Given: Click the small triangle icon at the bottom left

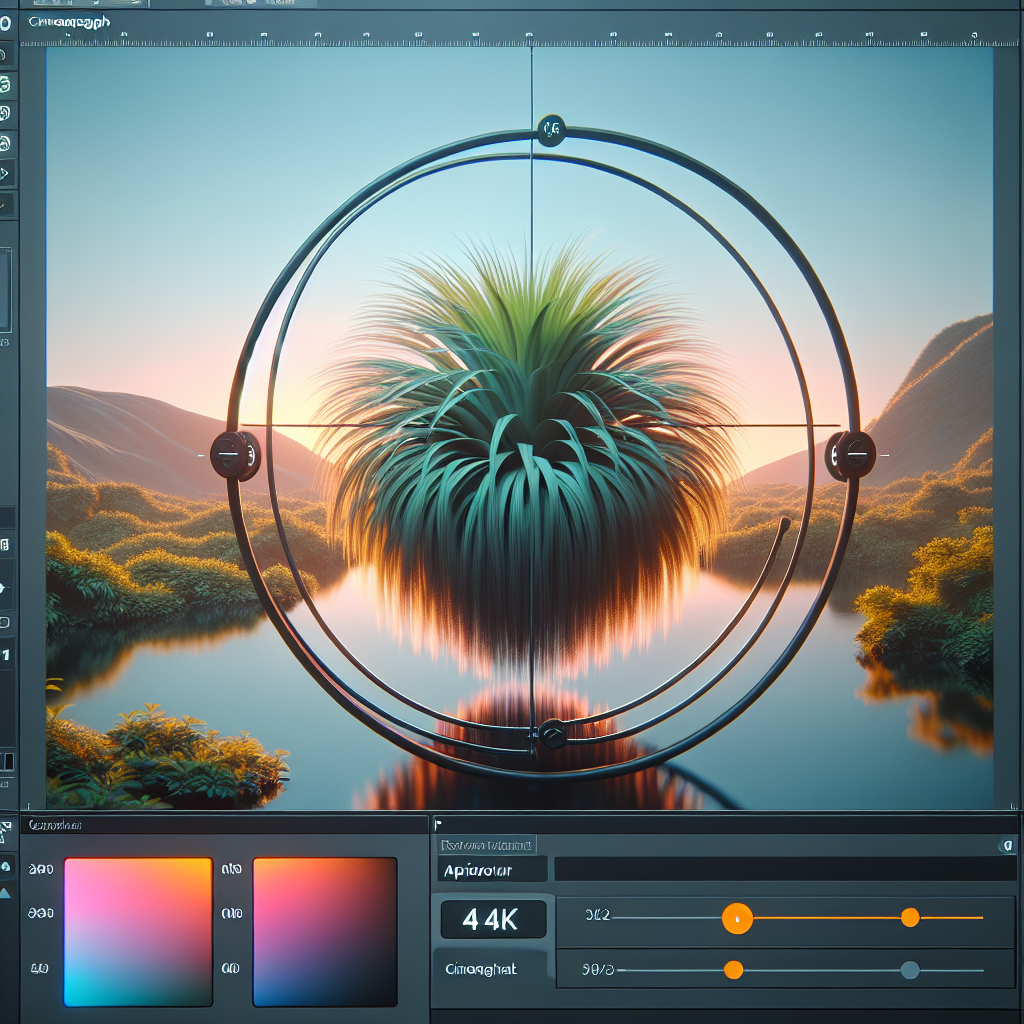Looking at the screenshot, I should (x=5, y=892).
